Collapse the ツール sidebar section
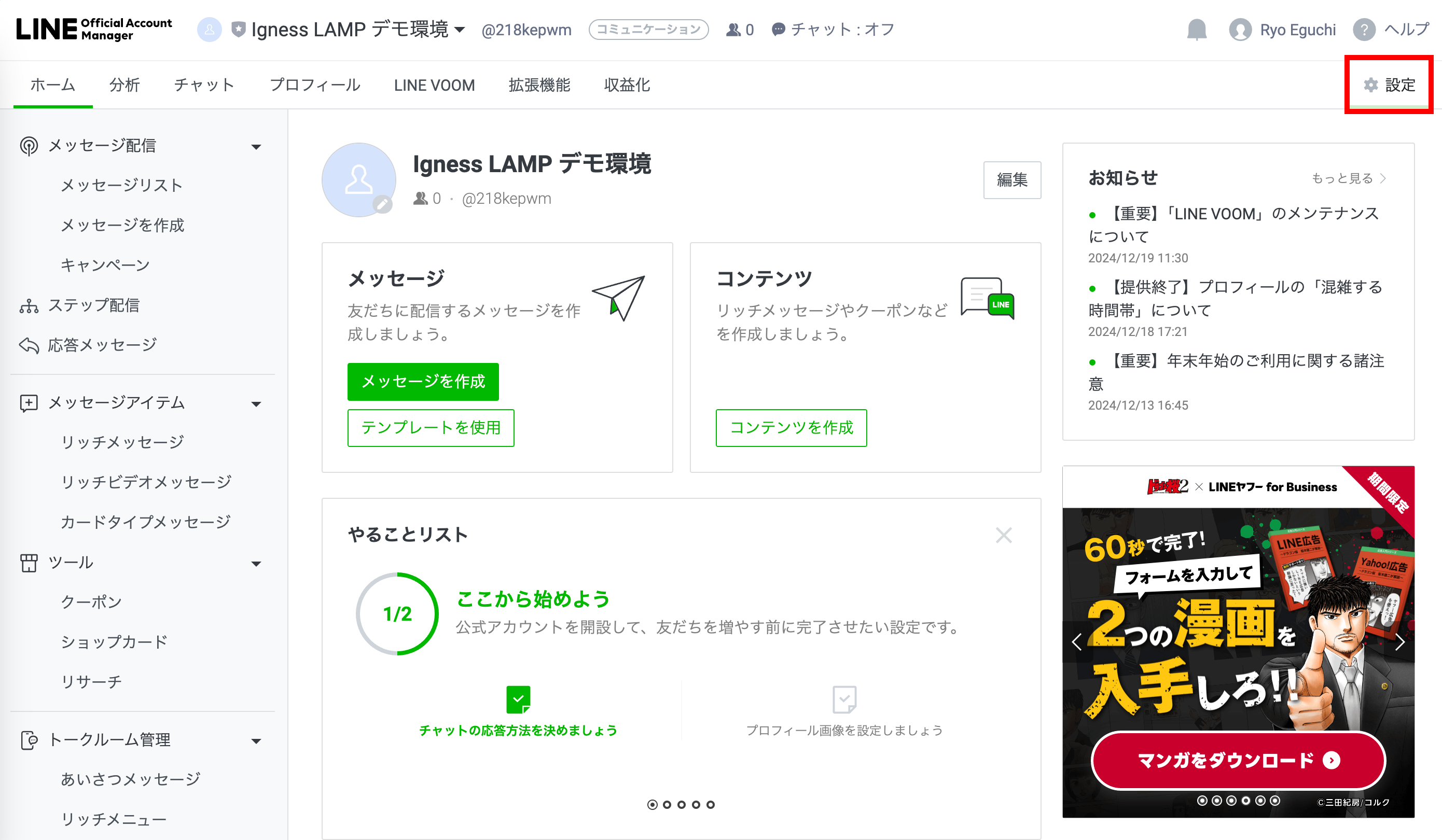This screenshot has width=1442, height=840. [256, 564]
